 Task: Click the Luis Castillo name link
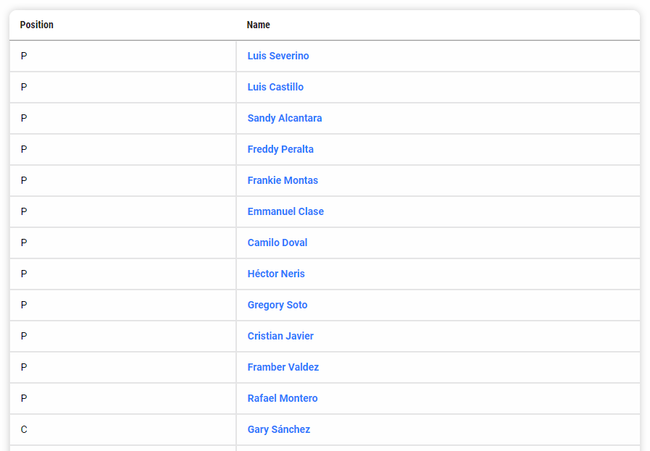tap(275, 87)
